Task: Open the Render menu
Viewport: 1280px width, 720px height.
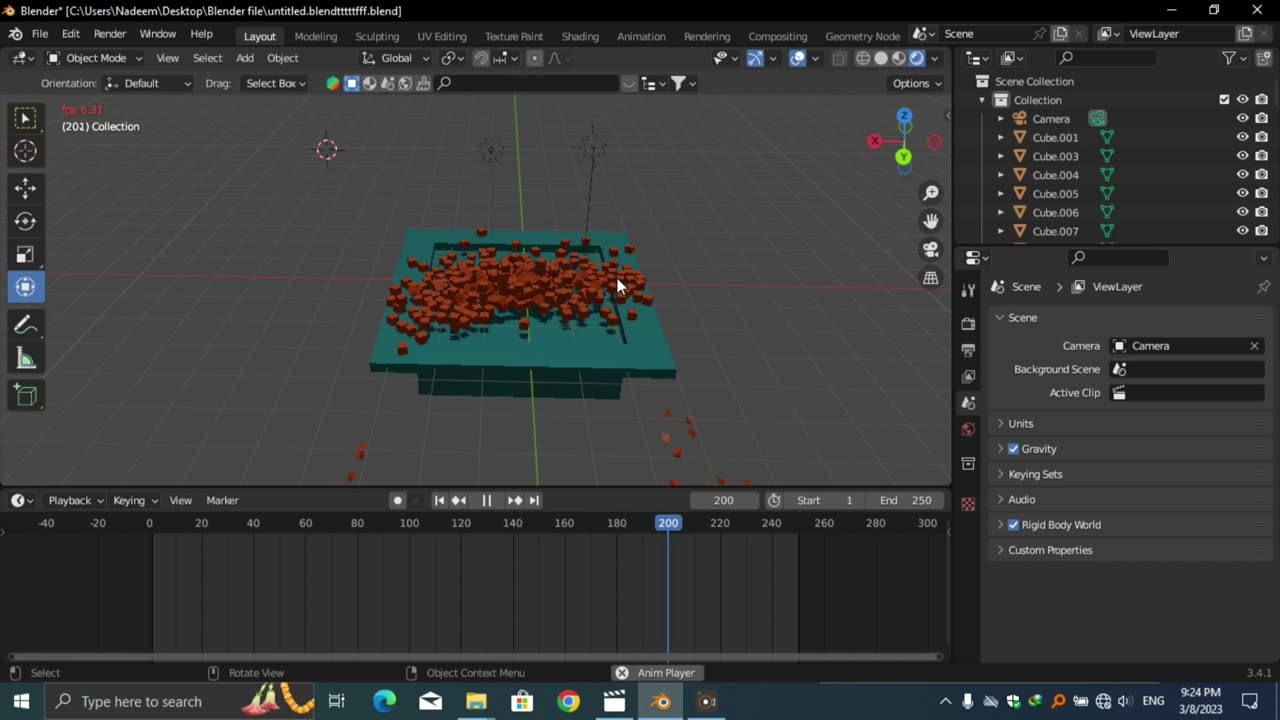Action: 110,34
